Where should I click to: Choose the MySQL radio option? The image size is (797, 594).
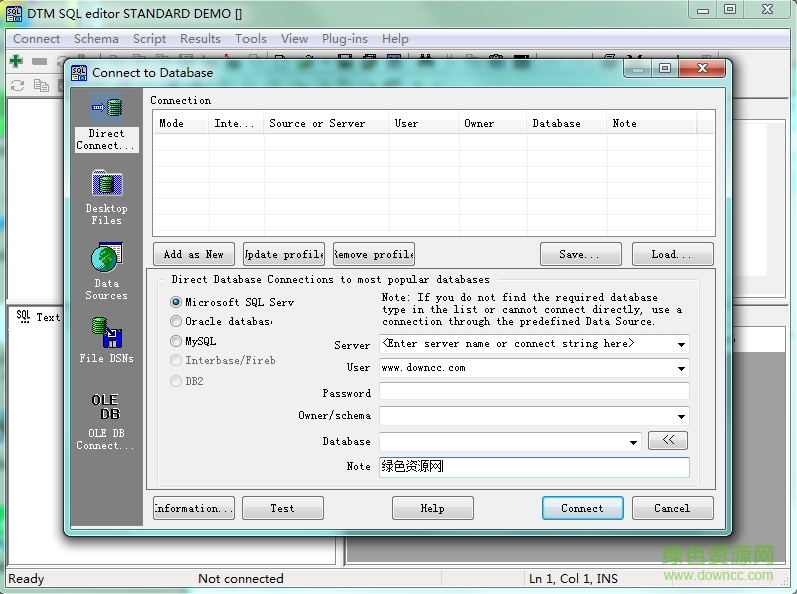tap(176, 341)
